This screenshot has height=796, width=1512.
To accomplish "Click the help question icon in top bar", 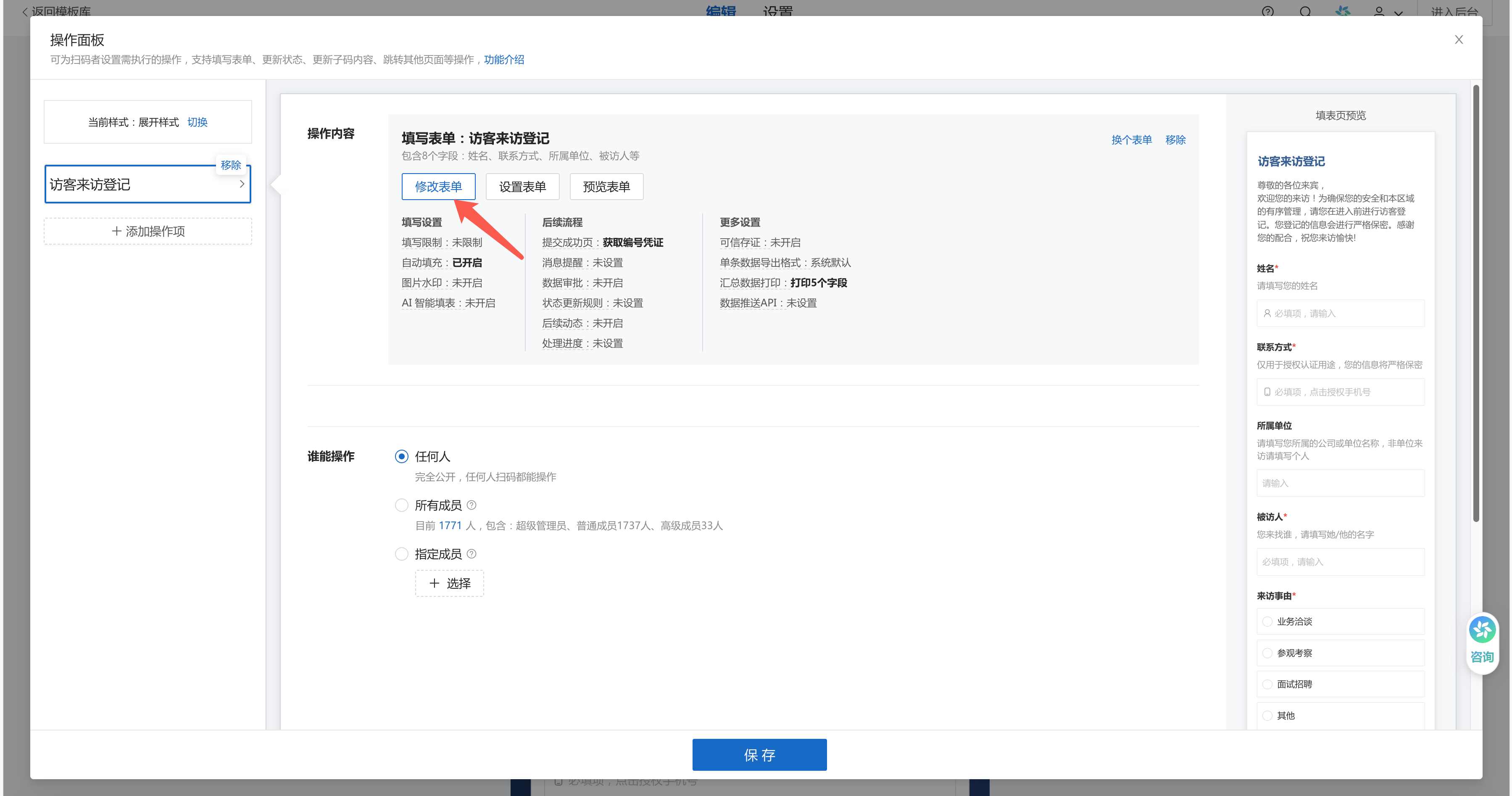I will (x=1268, y=11).
